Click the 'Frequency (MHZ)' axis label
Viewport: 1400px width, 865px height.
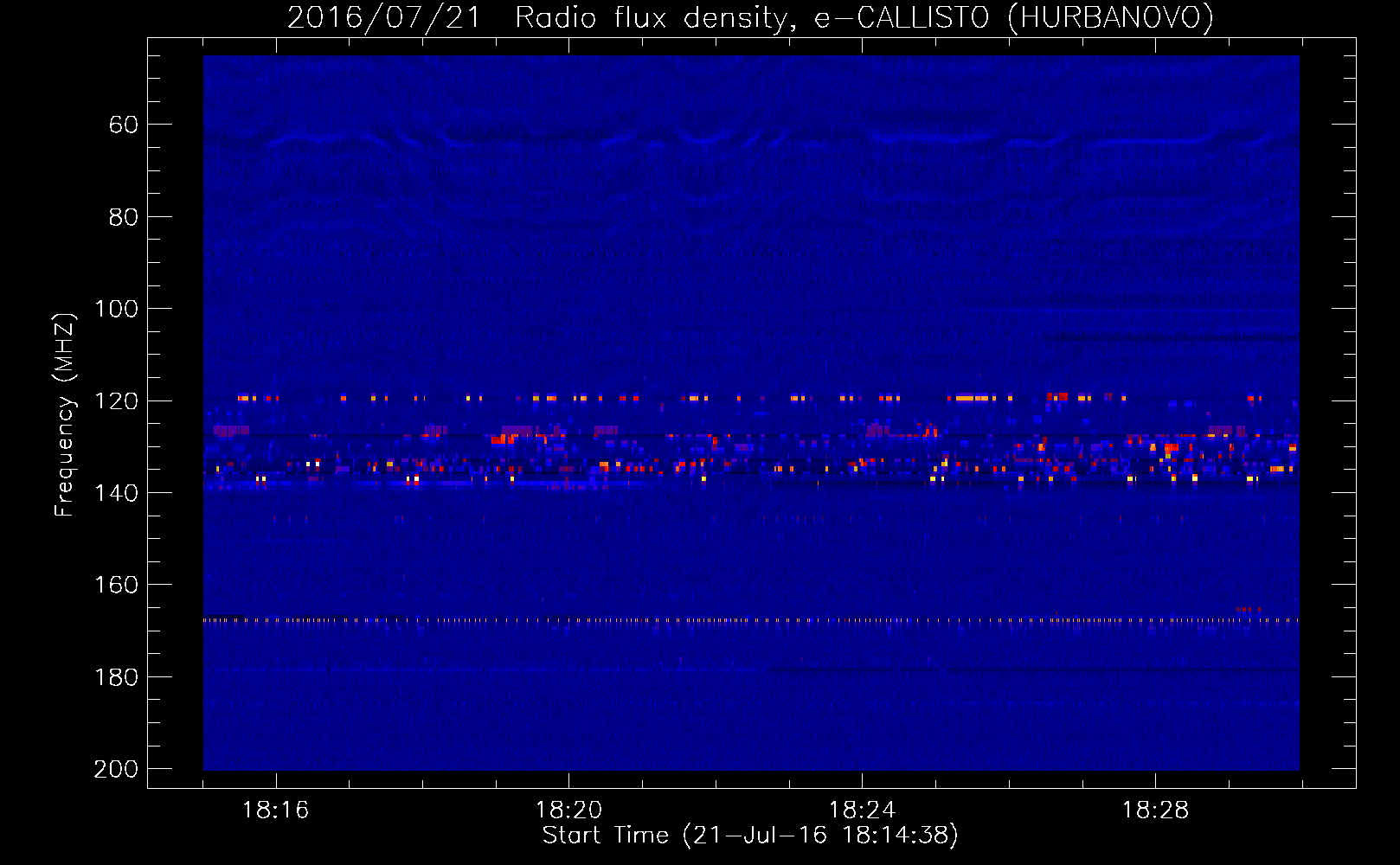pyautogui.click(x=65, y=414)
